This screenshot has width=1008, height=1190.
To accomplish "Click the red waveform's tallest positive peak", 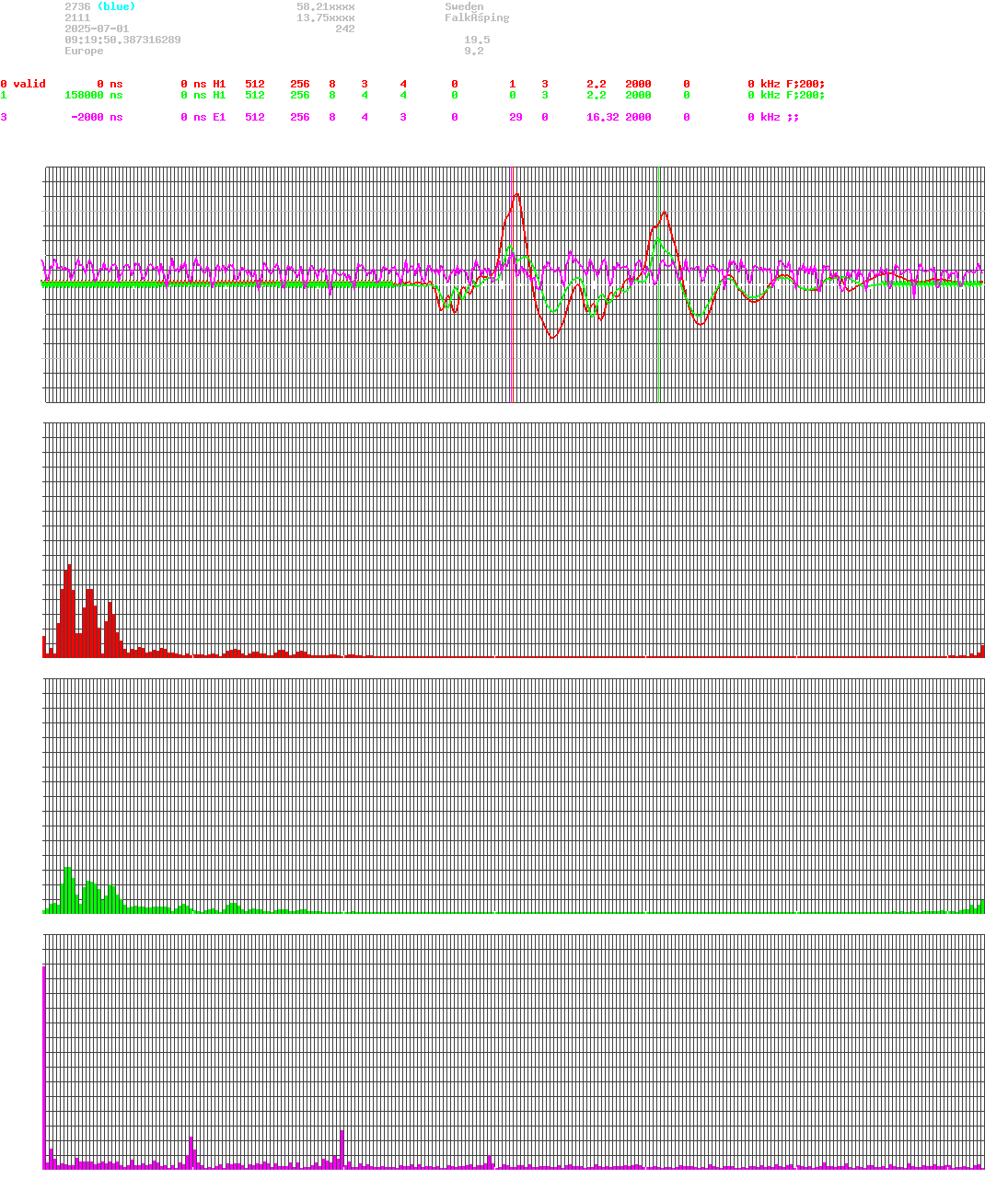I will point(517,194).
